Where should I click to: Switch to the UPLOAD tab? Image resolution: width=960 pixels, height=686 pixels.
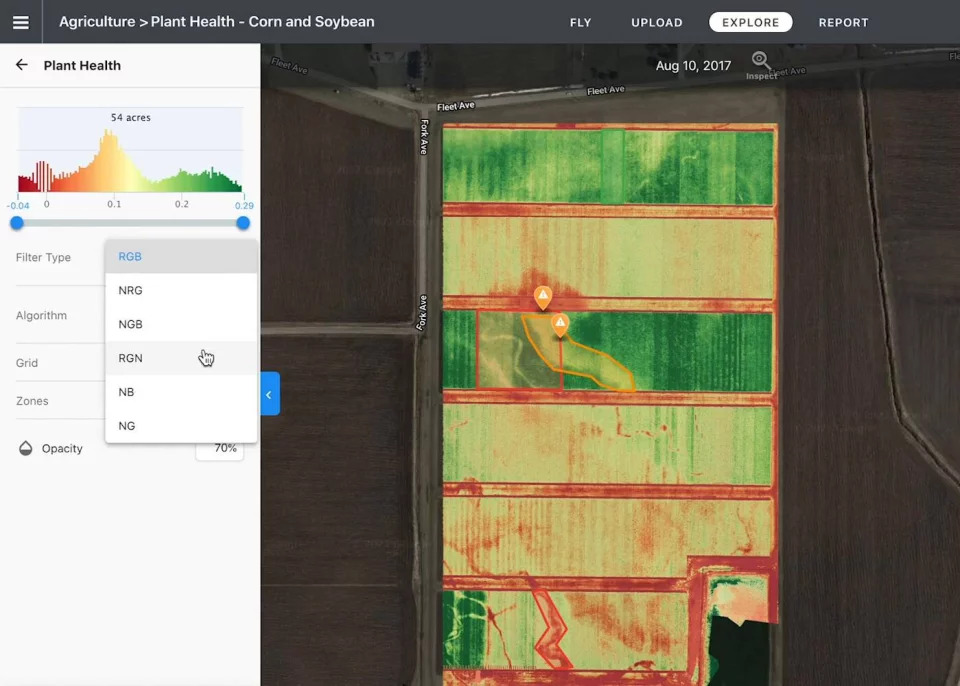656,23
